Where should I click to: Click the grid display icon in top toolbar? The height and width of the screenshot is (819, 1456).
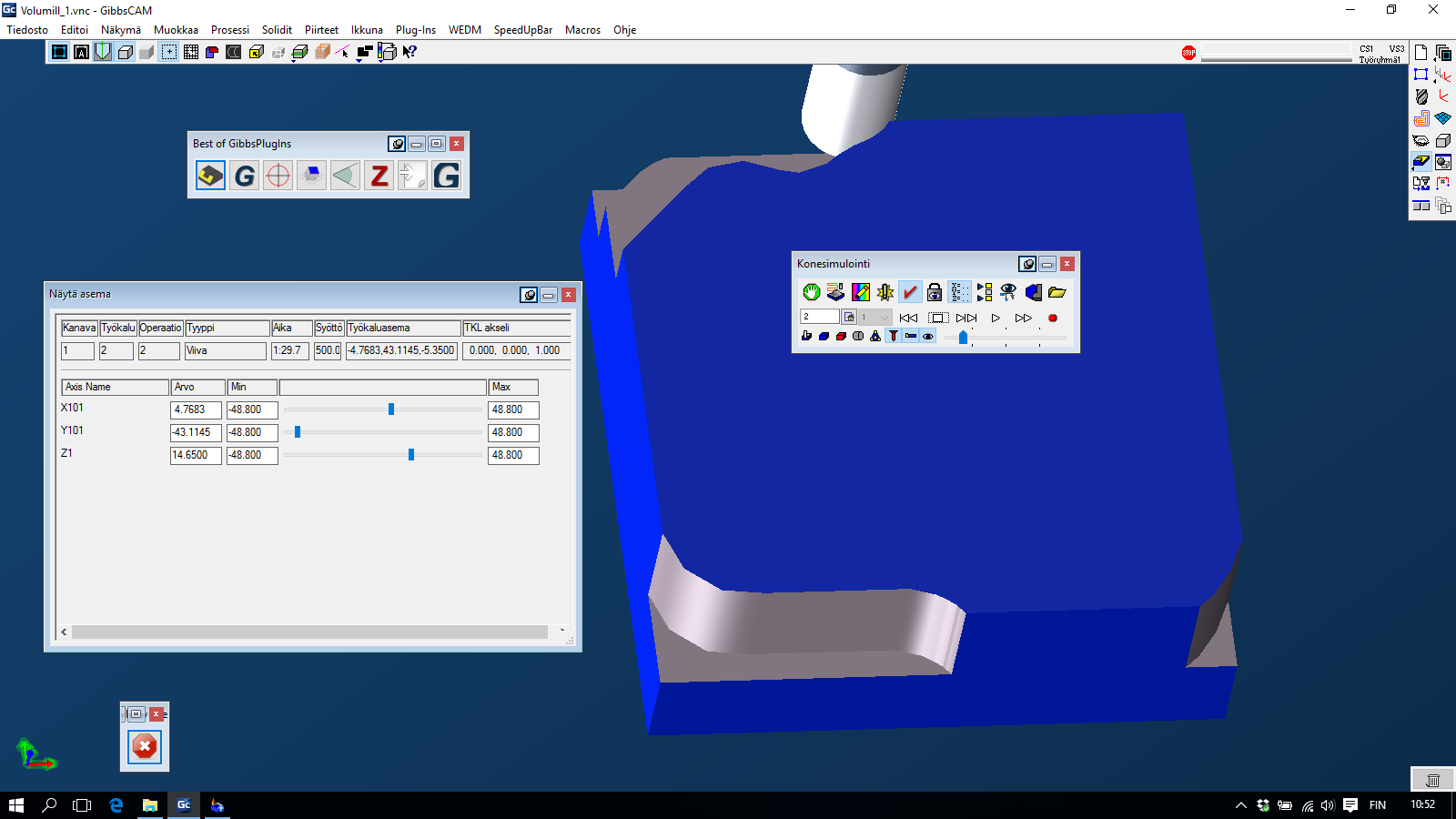pos(191,52)
